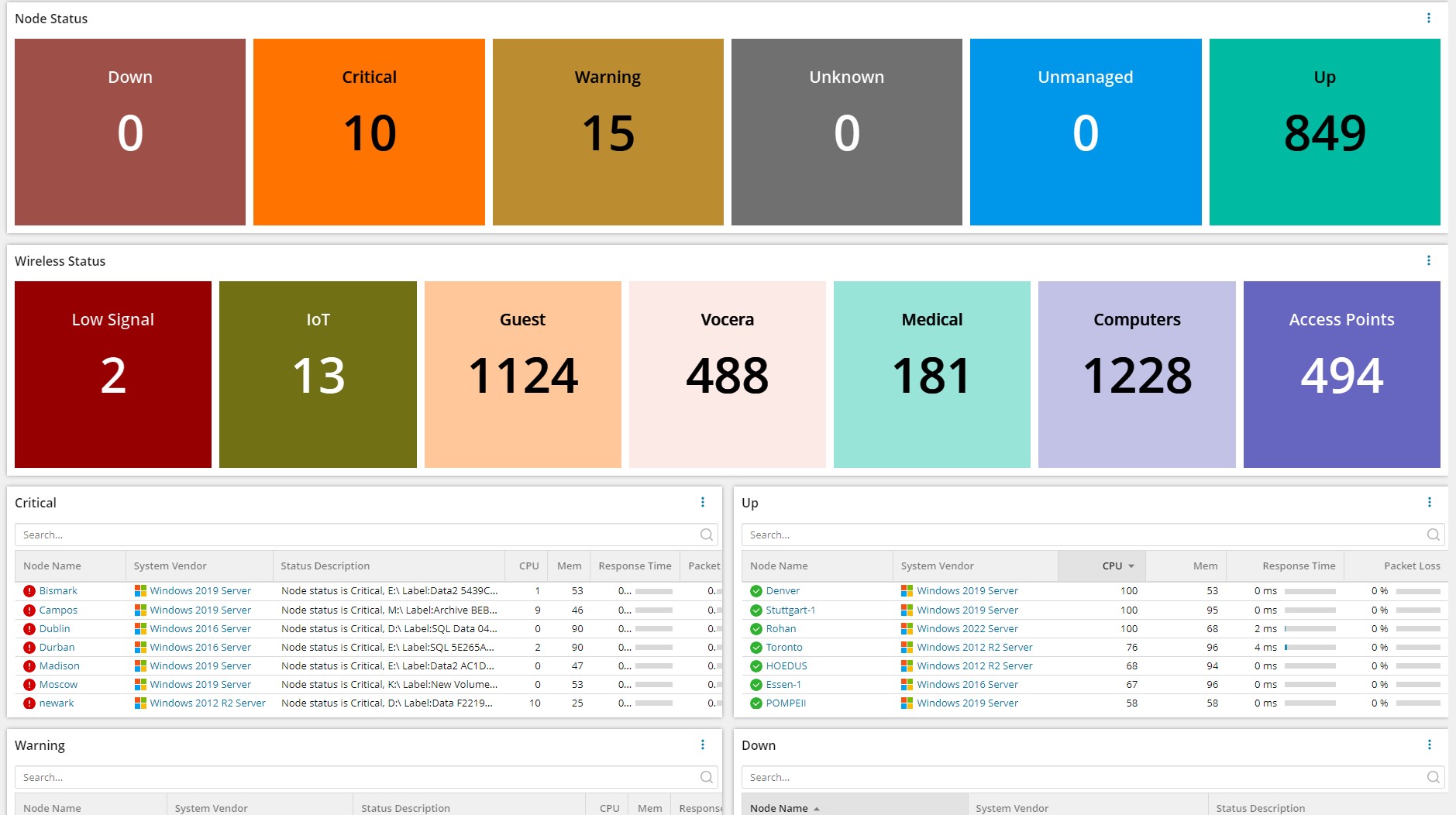Click the search magnifier in the Up panel
The height and width of the screenshot is (815, 1456).
tap(1433, 535)
